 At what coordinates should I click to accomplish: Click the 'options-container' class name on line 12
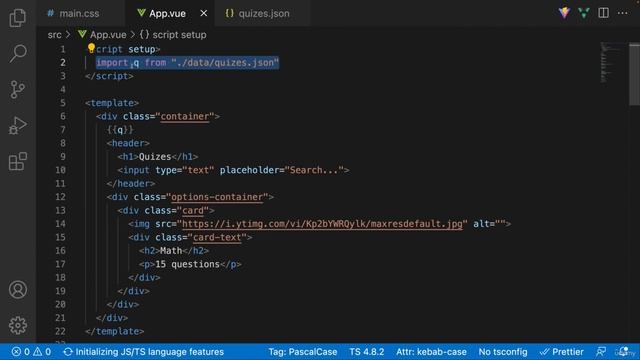click(217, 197)
